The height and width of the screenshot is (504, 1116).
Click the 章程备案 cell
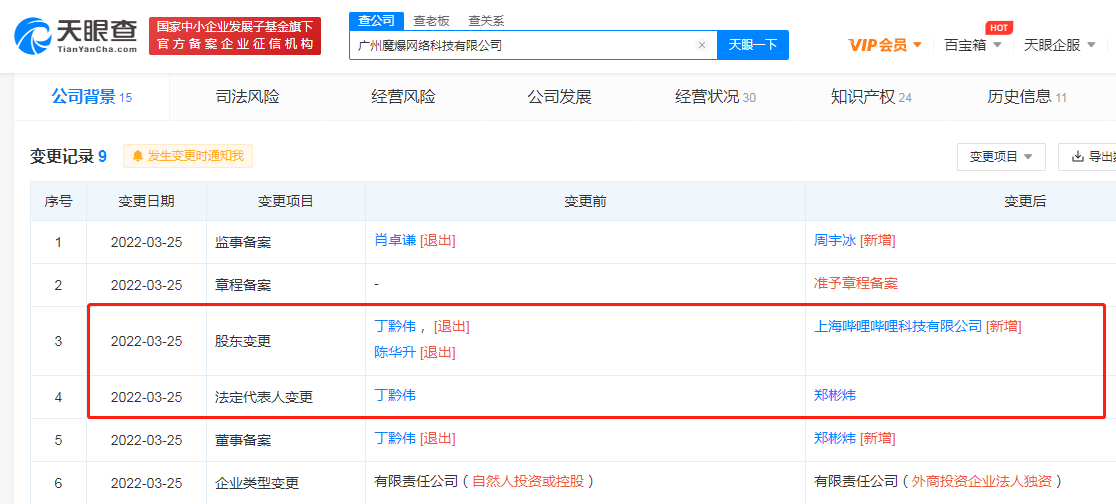click(285, 285)
